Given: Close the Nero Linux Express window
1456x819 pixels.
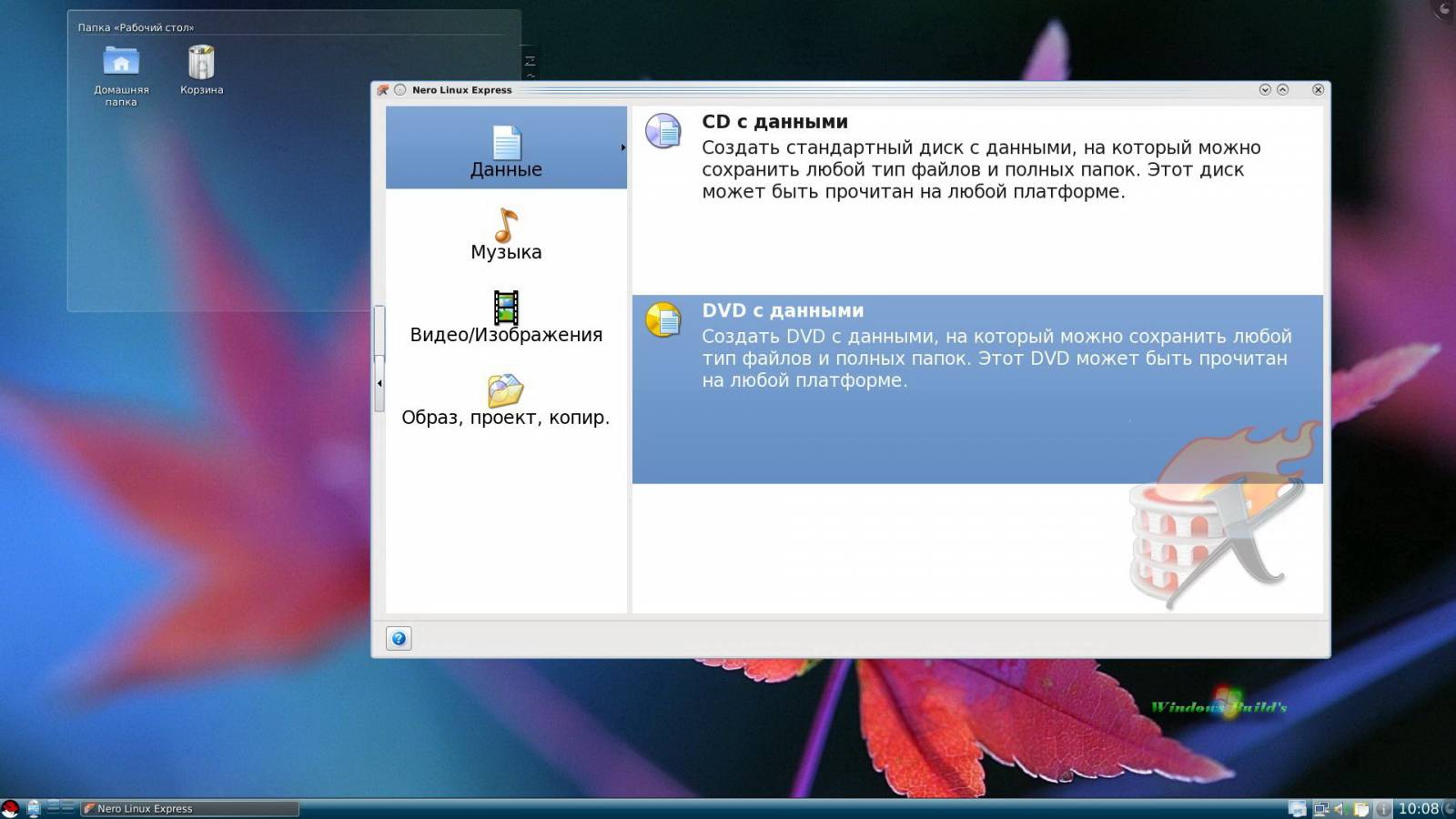Looking at the screenshot, I should coord(1318,89).
